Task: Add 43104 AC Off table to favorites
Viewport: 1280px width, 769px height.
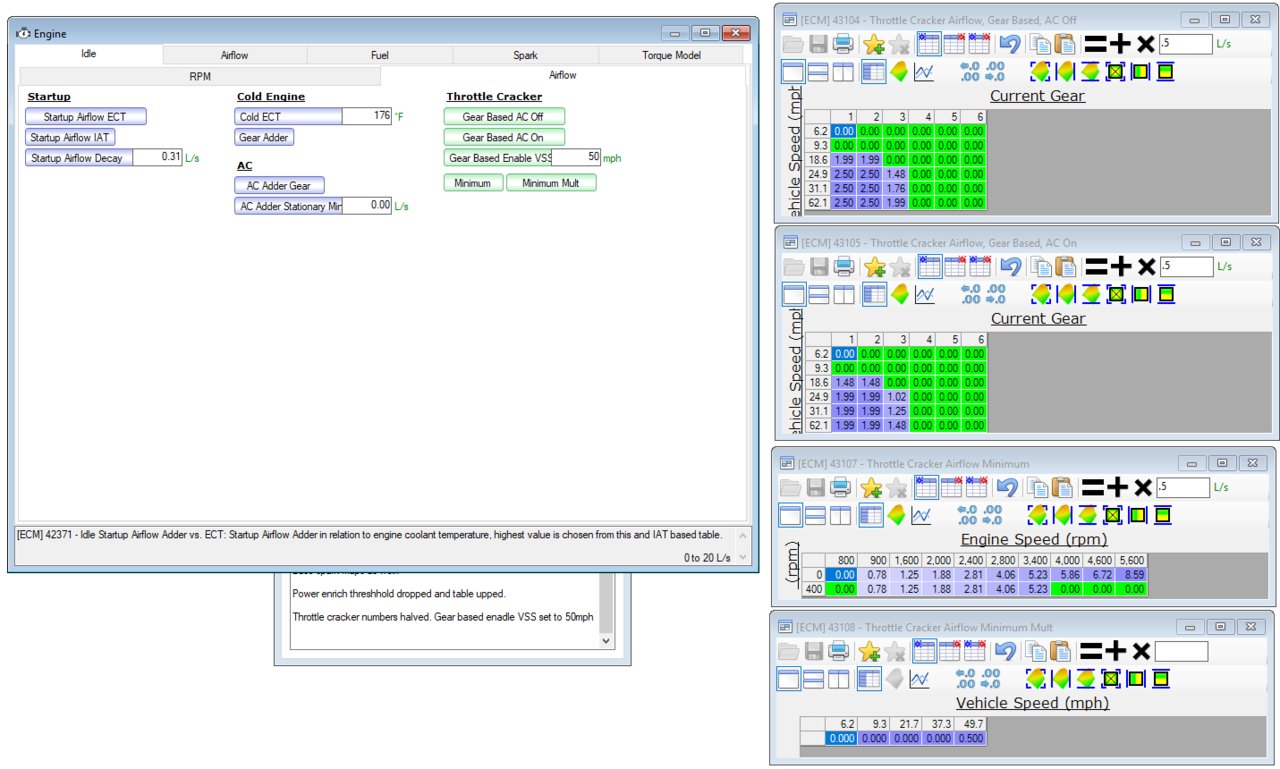Action: 875,43
